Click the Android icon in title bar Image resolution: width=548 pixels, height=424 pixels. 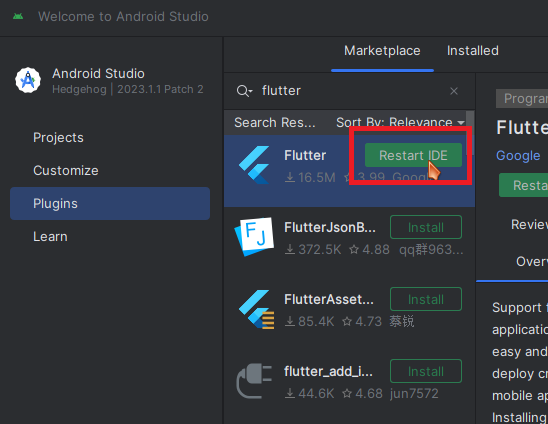pyautogui.click(x=18, y=16)
